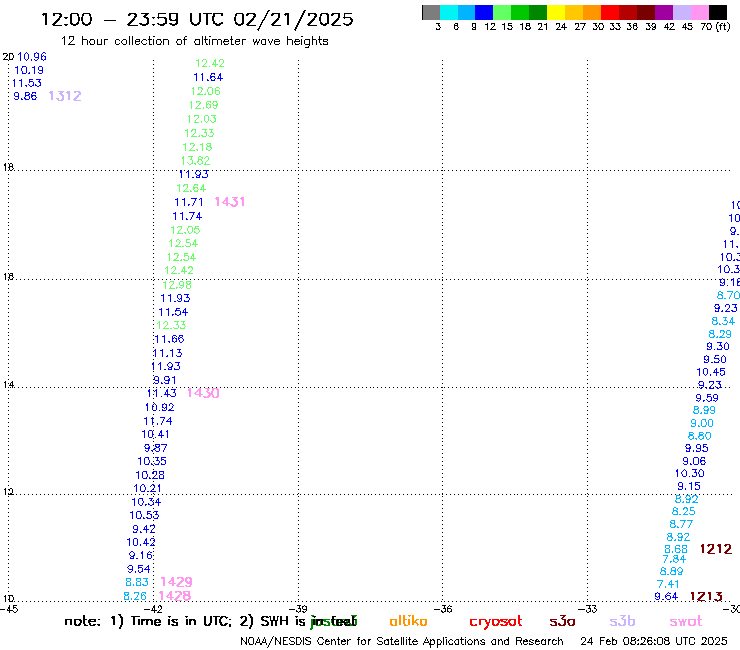Click the wave height value 8.83
Screen dimensions: 740x650
[137, 582]
